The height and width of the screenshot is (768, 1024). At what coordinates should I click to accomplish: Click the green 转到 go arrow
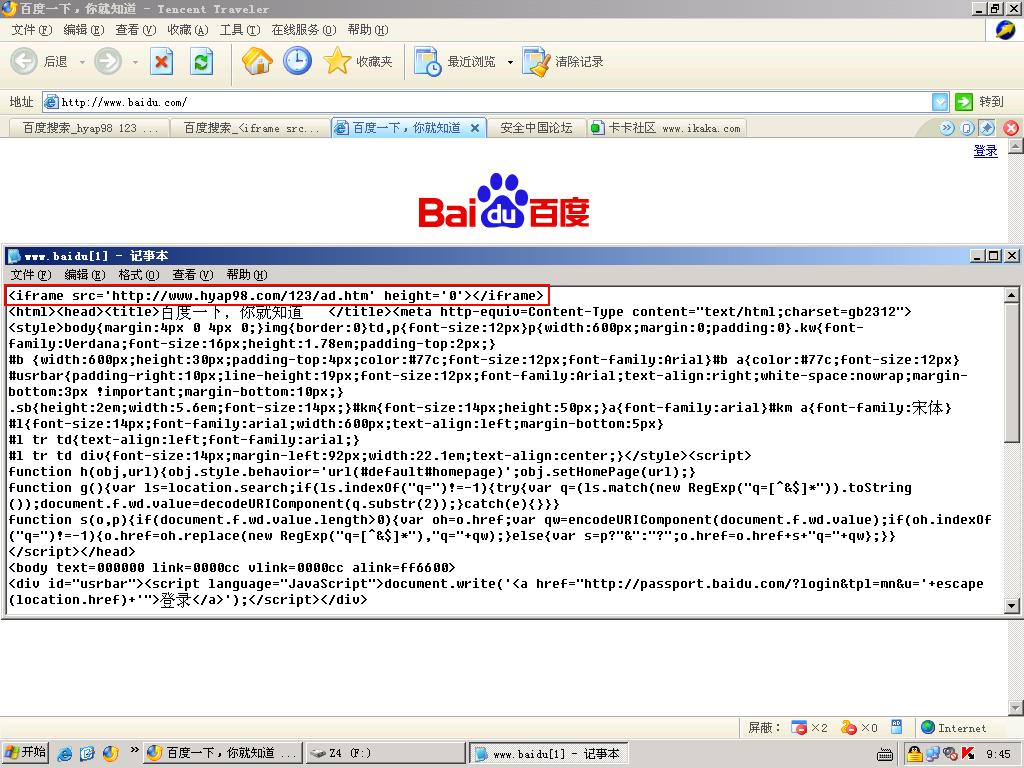pyautogui.click(x=963, y=102)
